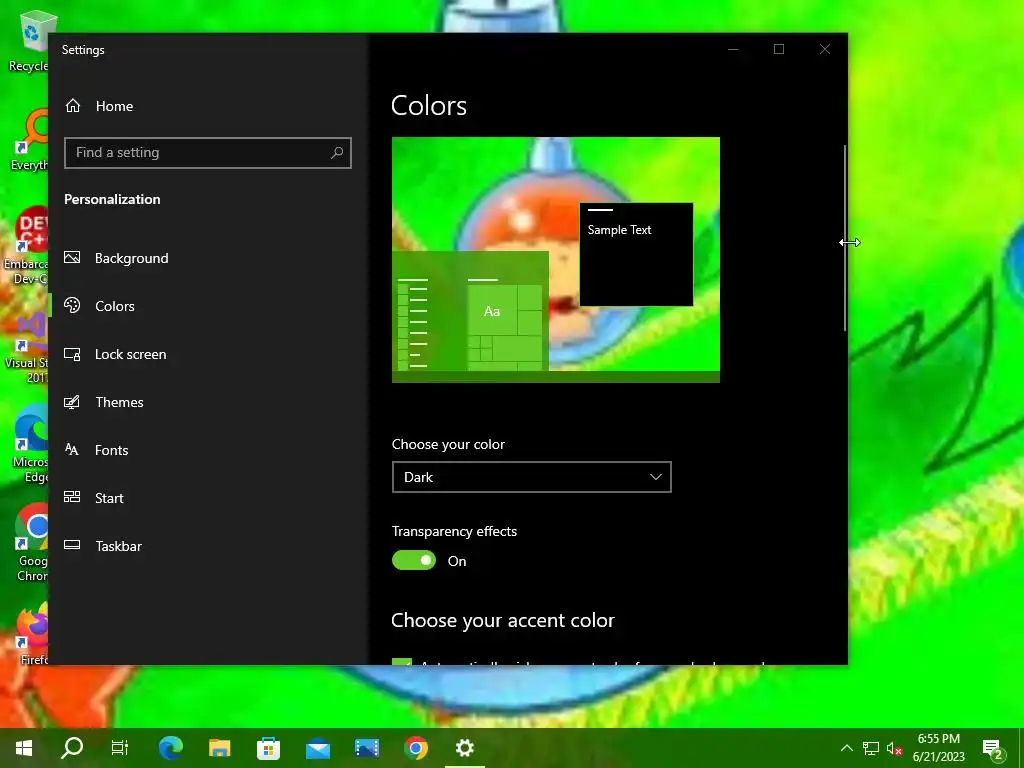This screenshot has width=1024, height=768.
Task: Click the Colors palette icon in sidebar
Action: pos(72,305)
